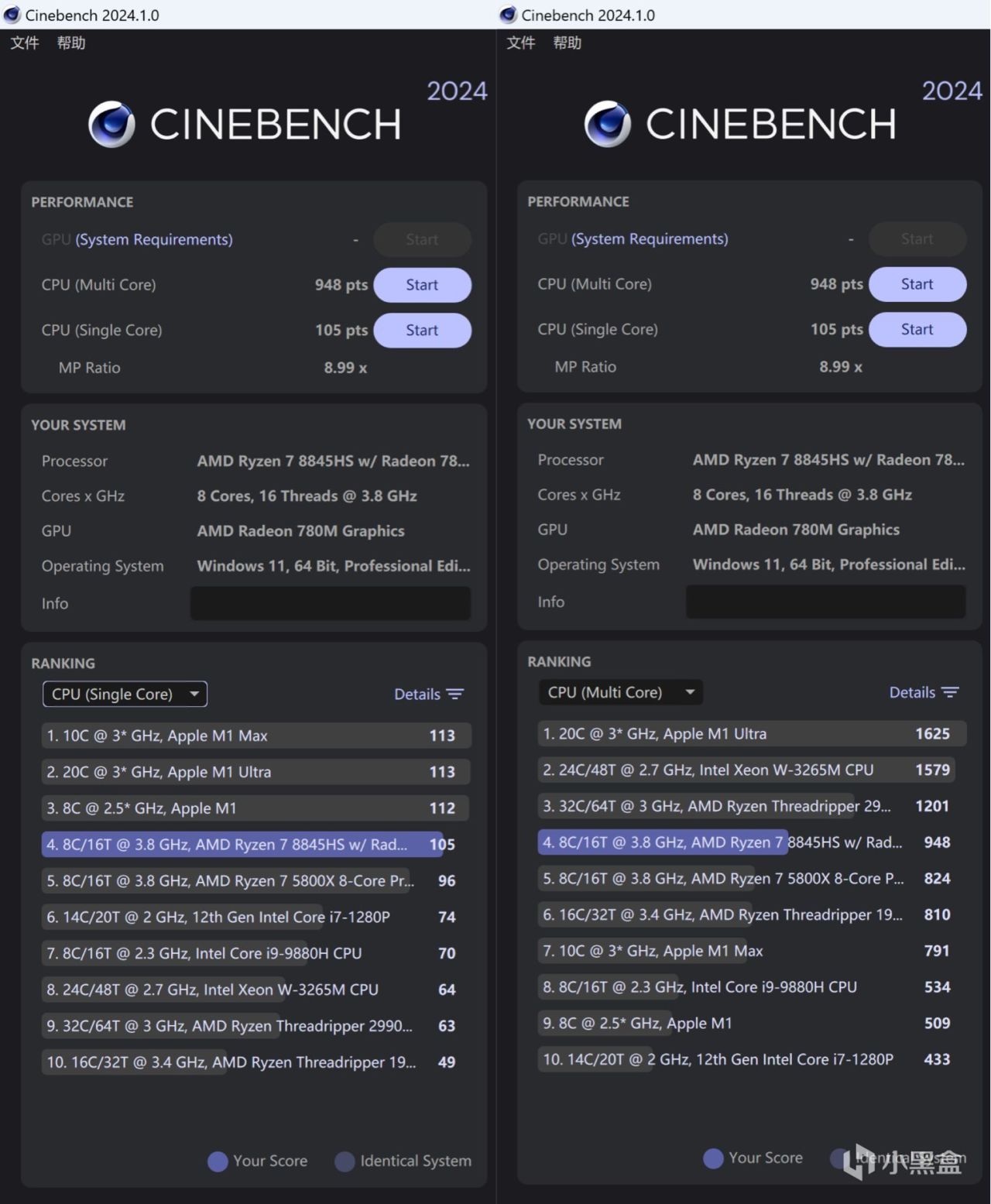
Task: Select '2. 20C @ 3* GHz, Apple M1 Ultra' row scoring 113
Action: (255, 772)
